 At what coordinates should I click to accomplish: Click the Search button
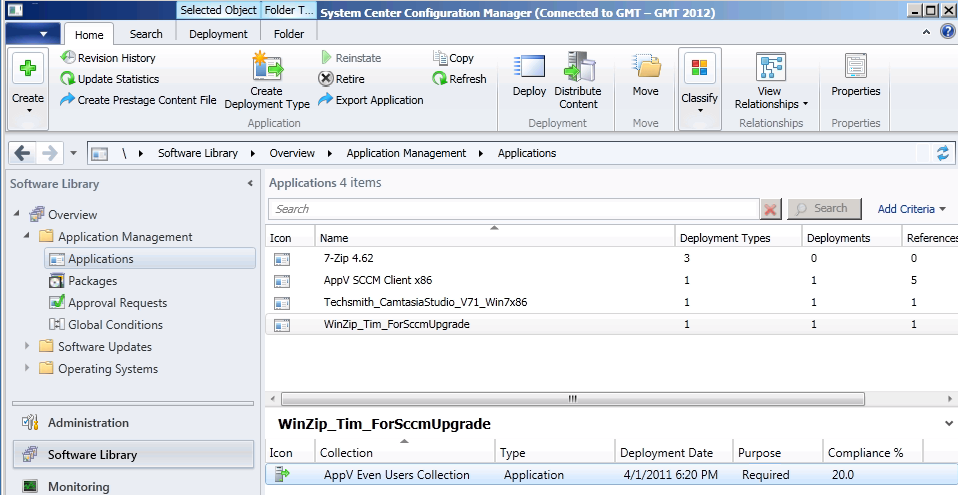coord(824,208)
